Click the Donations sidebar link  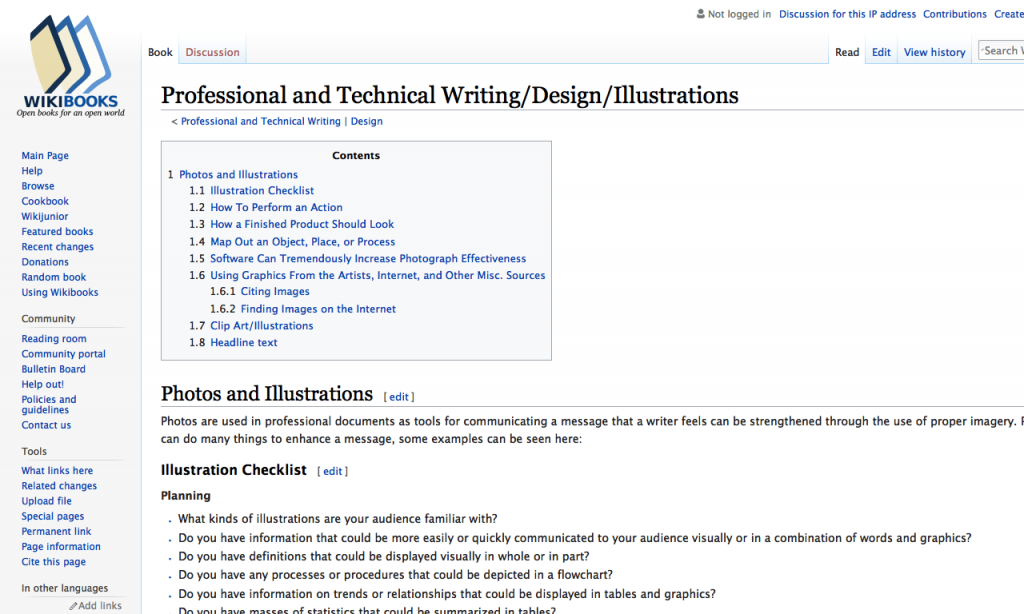pos(44,261)
